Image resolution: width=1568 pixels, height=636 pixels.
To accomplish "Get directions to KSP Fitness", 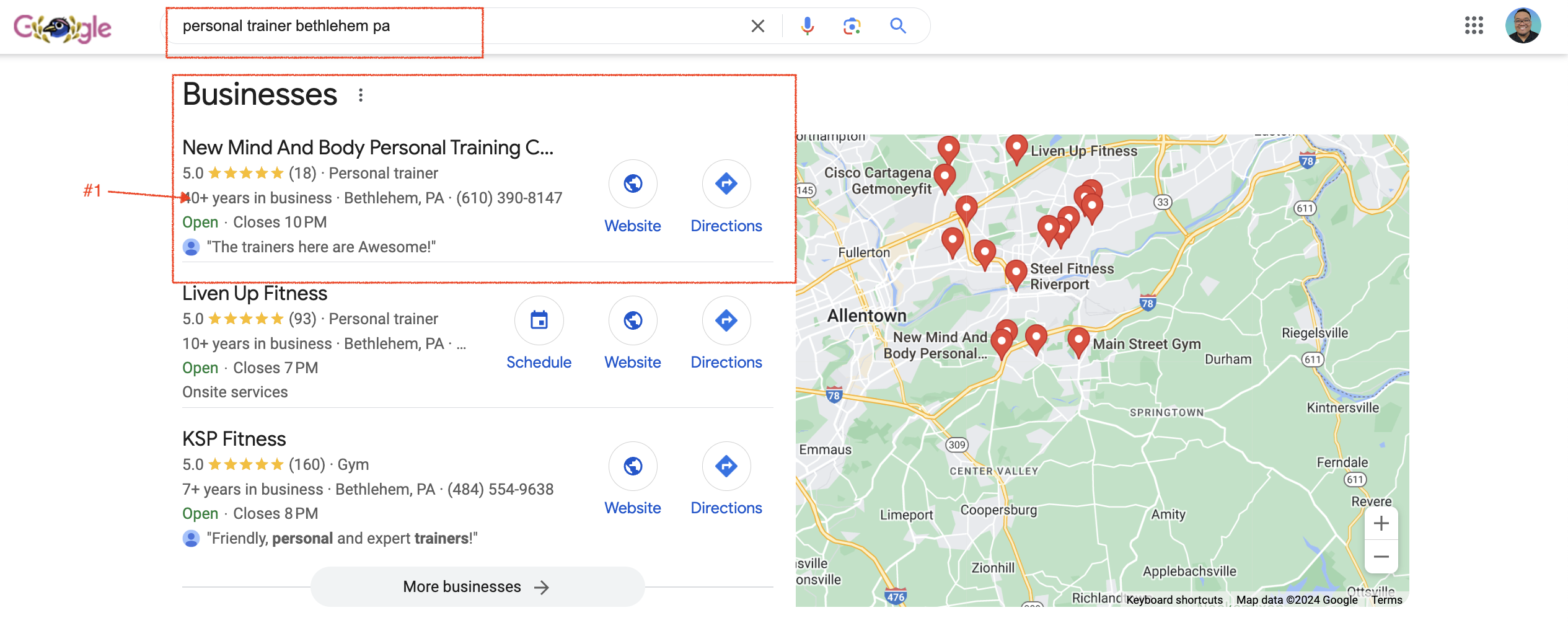I will point(726,466).
